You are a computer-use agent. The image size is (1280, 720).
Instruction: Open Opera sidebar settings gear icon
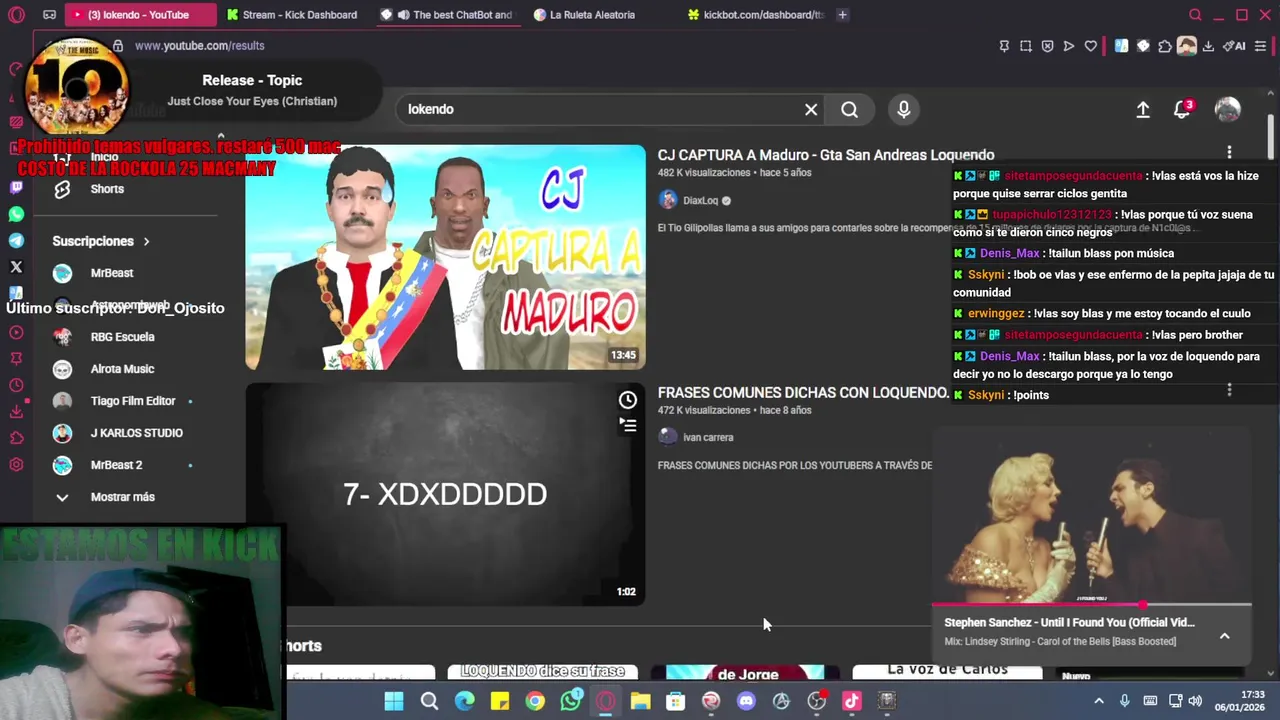(16, 464)
